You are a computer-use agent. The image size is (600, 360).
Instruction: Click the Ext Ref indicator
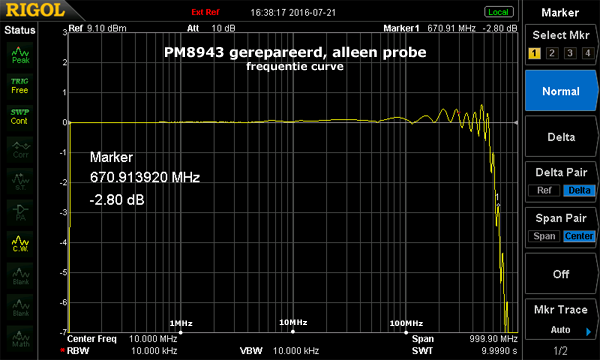click(205, 12)
